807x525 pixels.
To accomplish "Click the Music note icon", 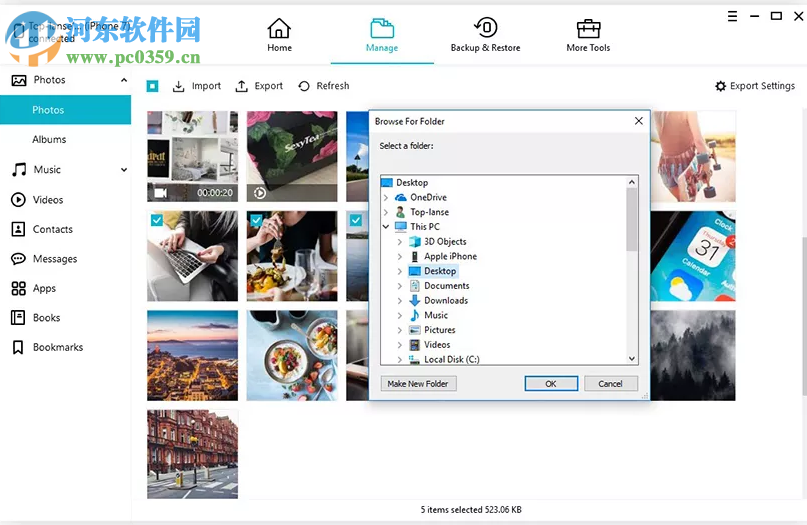I will [x=19, y=169].
